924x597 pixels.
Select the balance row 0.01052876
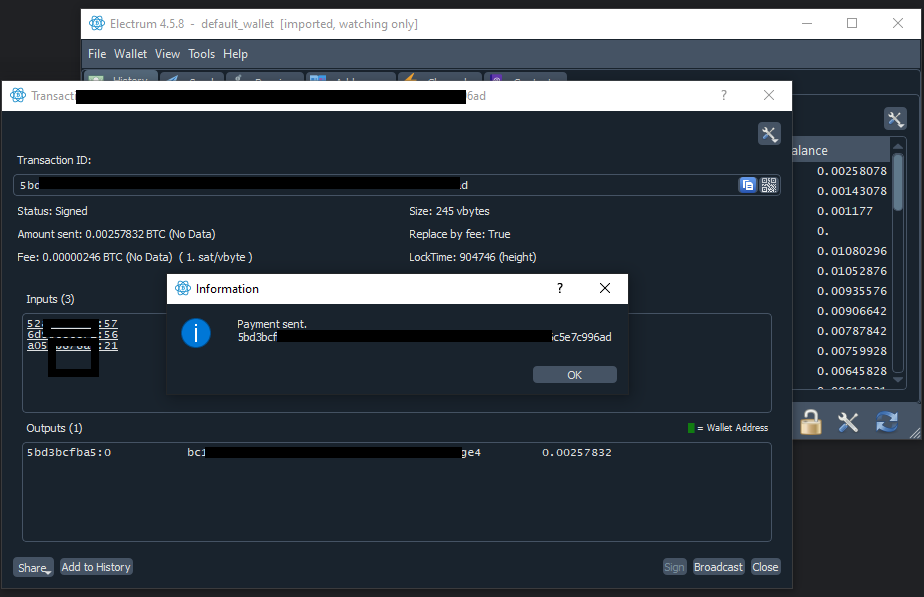pos(852,271)
